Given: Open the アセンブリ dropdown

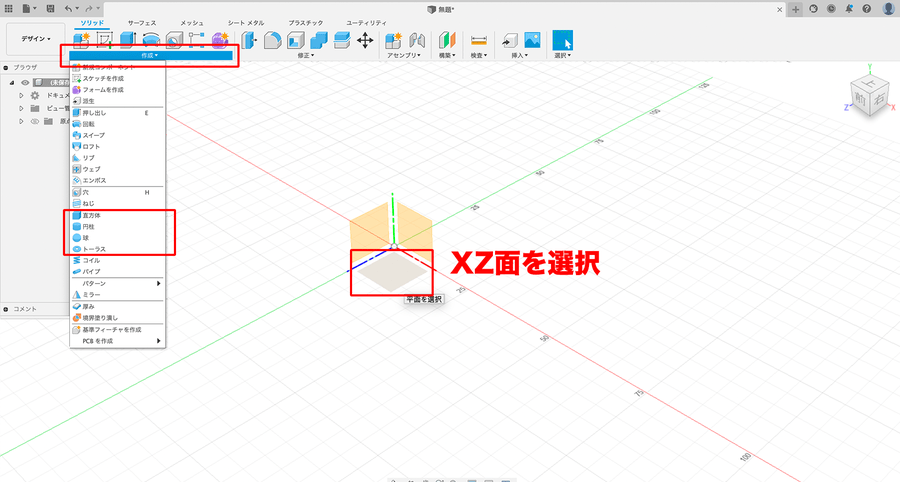Looking at the screenshot, I should coord(404,55).
